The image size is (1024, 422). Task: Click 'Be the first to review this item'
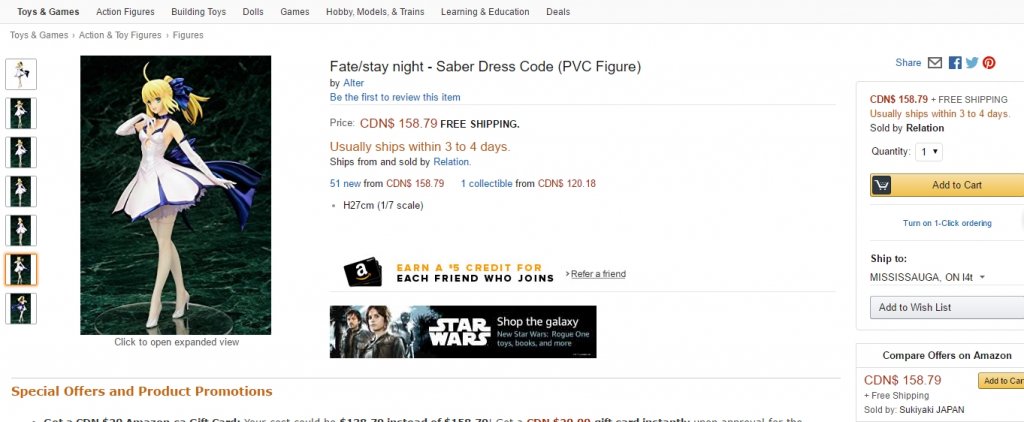(395, 97)
